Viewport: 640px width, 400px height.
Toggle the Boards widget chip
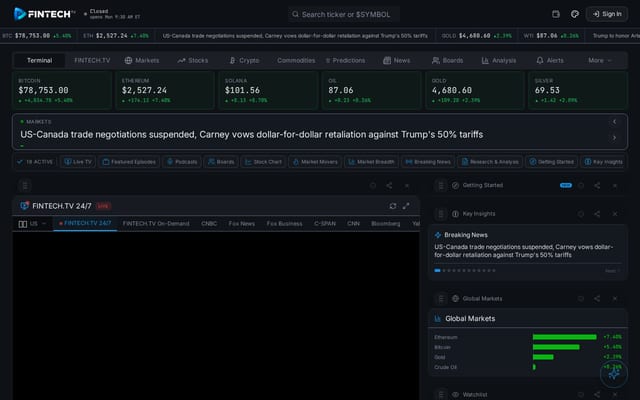[221, 162]
